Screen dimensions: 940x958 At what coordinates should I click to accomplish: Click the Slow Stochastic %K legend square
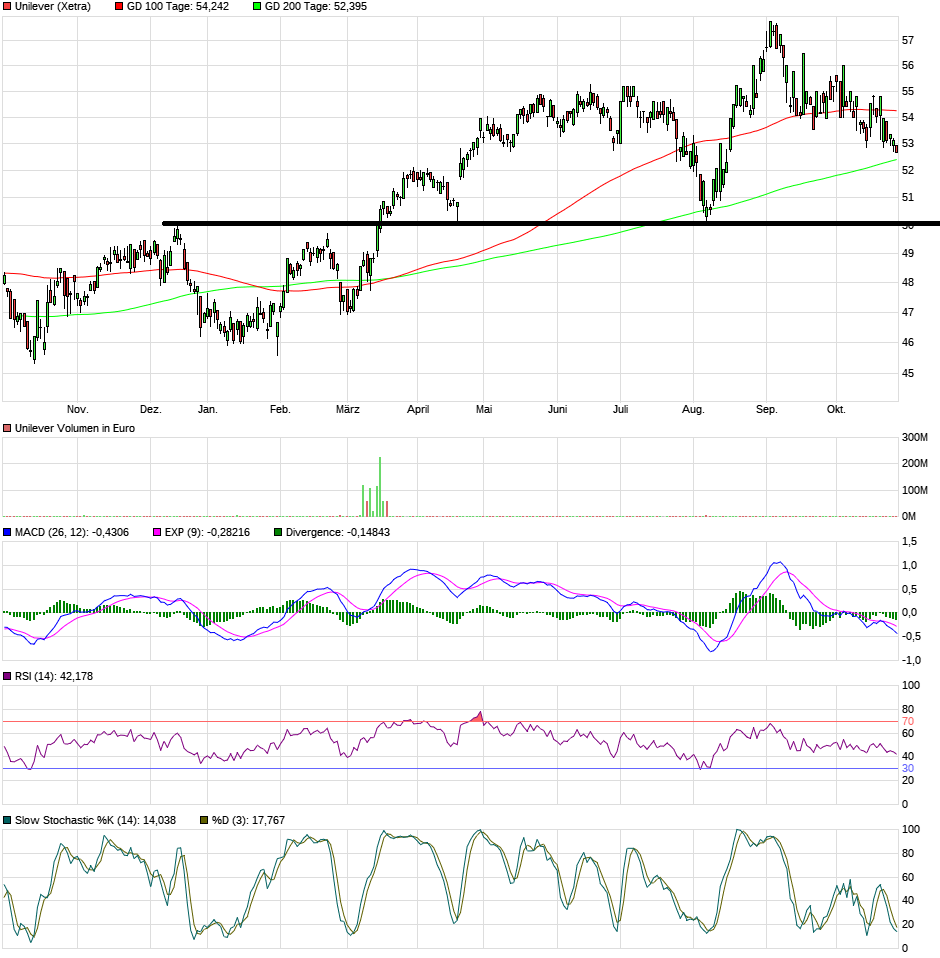[7, 820]
